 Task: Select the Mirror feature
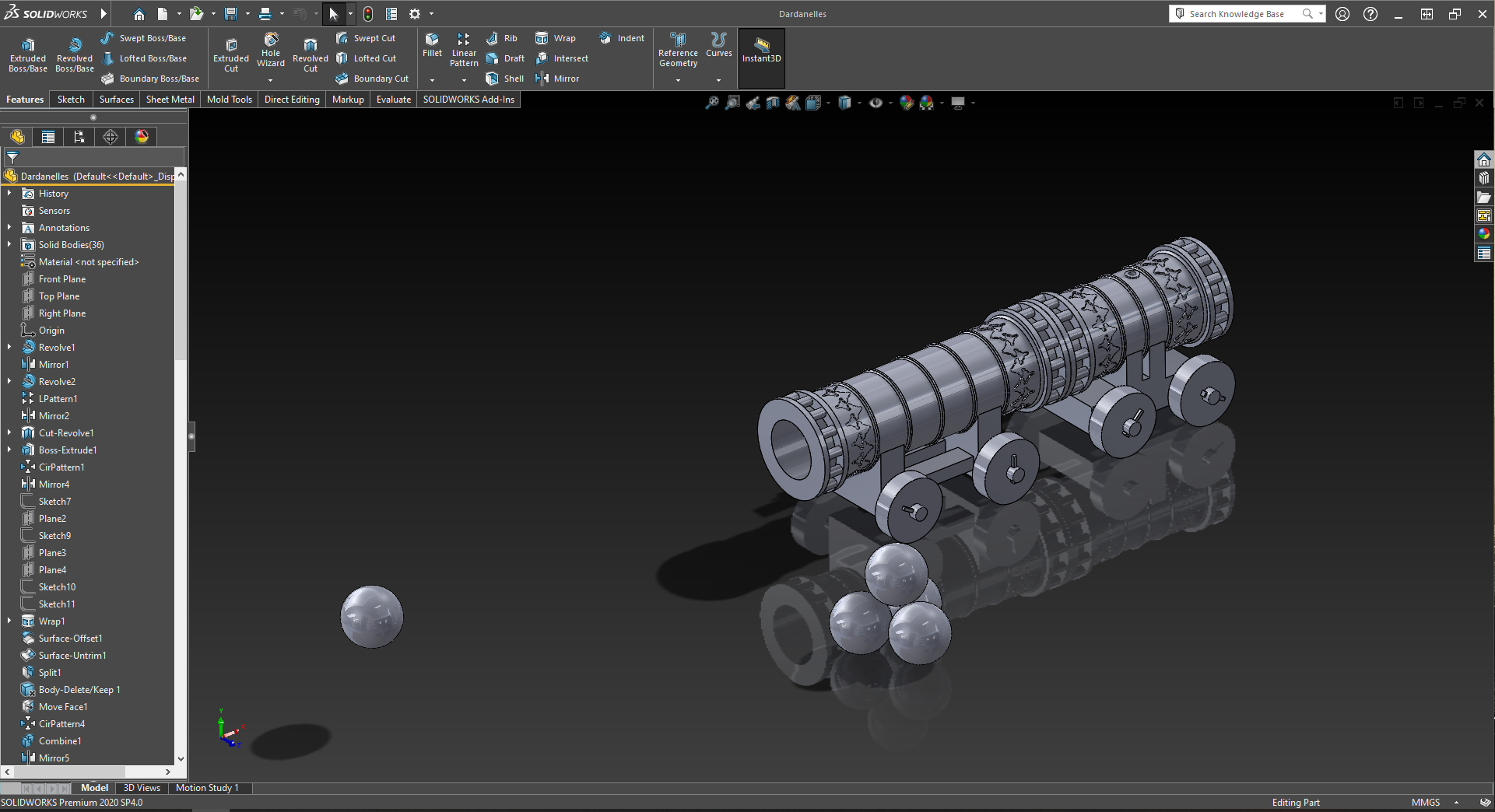tap(556, 79)
